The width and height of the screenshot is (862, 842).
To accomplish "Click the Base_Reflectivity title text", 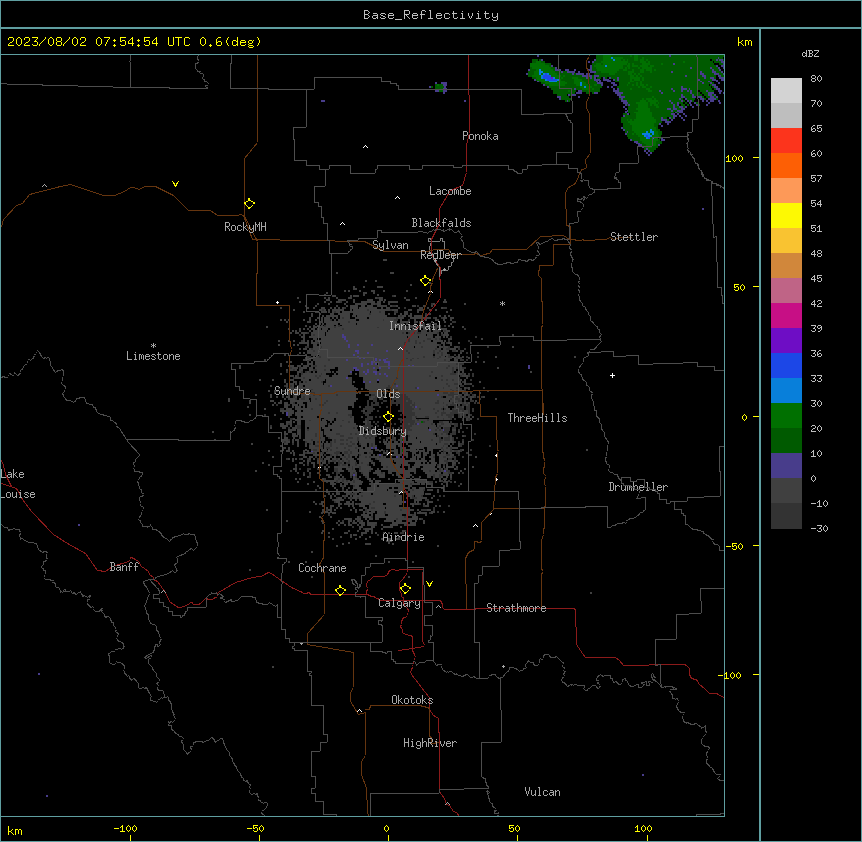I will (x=431, y=15).
